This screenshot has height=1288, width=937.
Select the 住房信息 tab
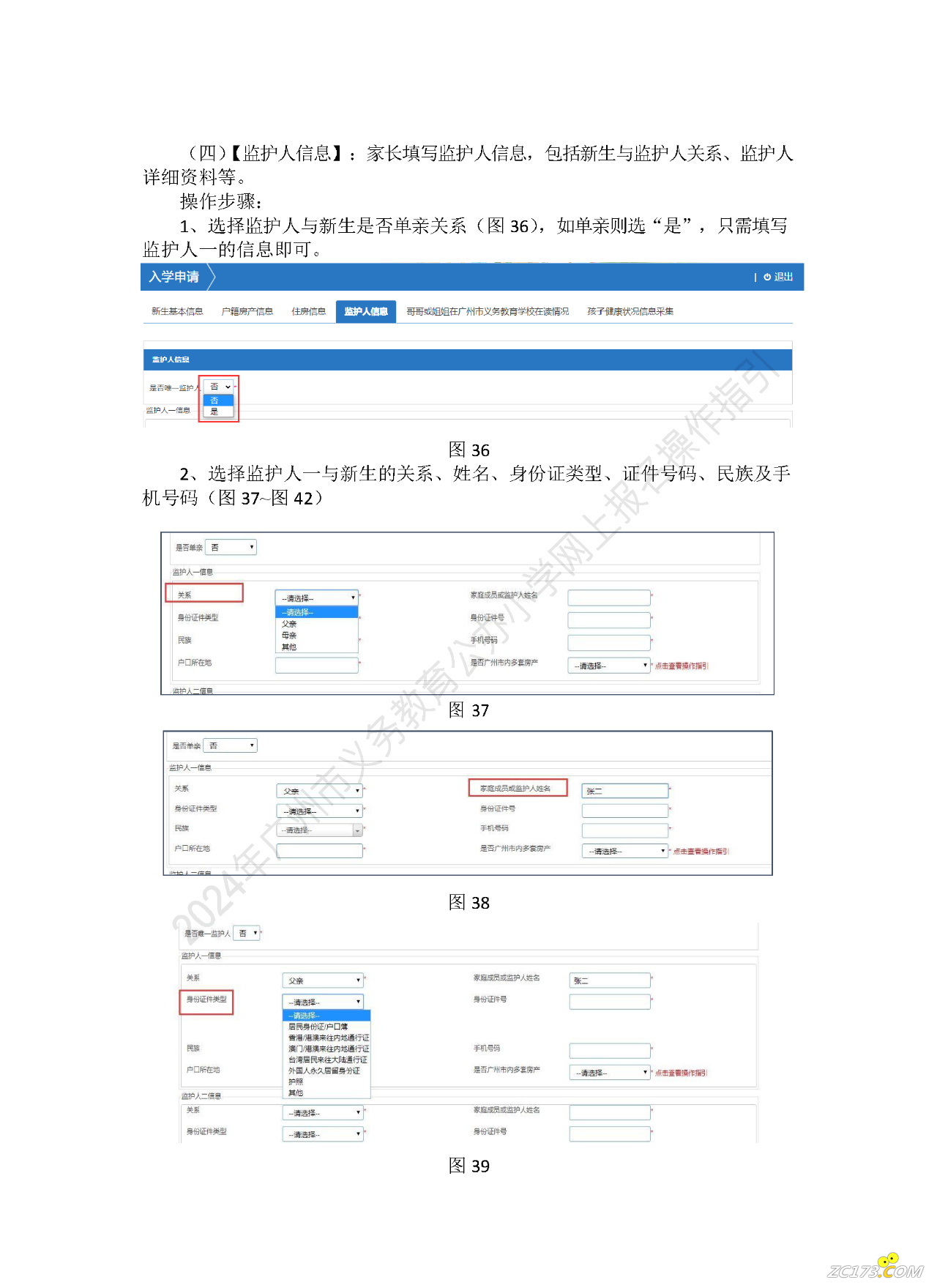pos(308,311)
